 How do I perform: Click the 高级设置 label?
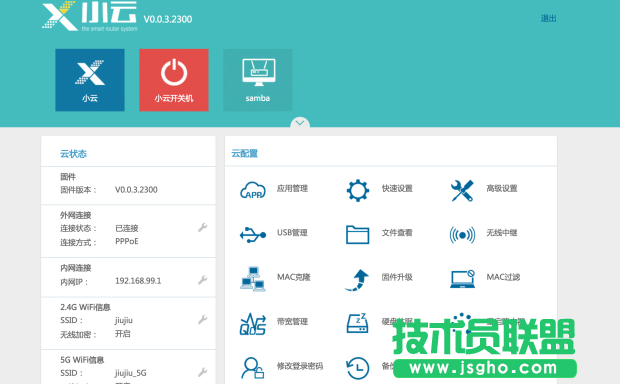[x=502, y=188]
